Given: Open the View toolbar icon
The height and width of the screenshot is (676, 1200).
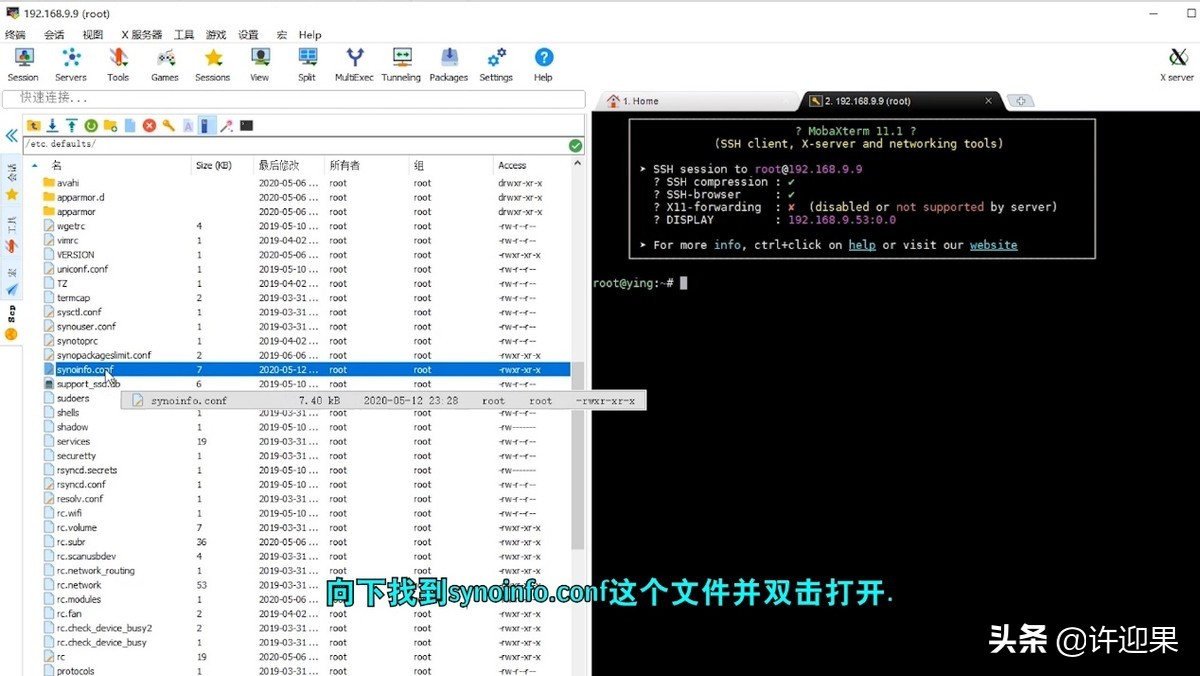Looking at the screenshot, I should coord(260,65).
